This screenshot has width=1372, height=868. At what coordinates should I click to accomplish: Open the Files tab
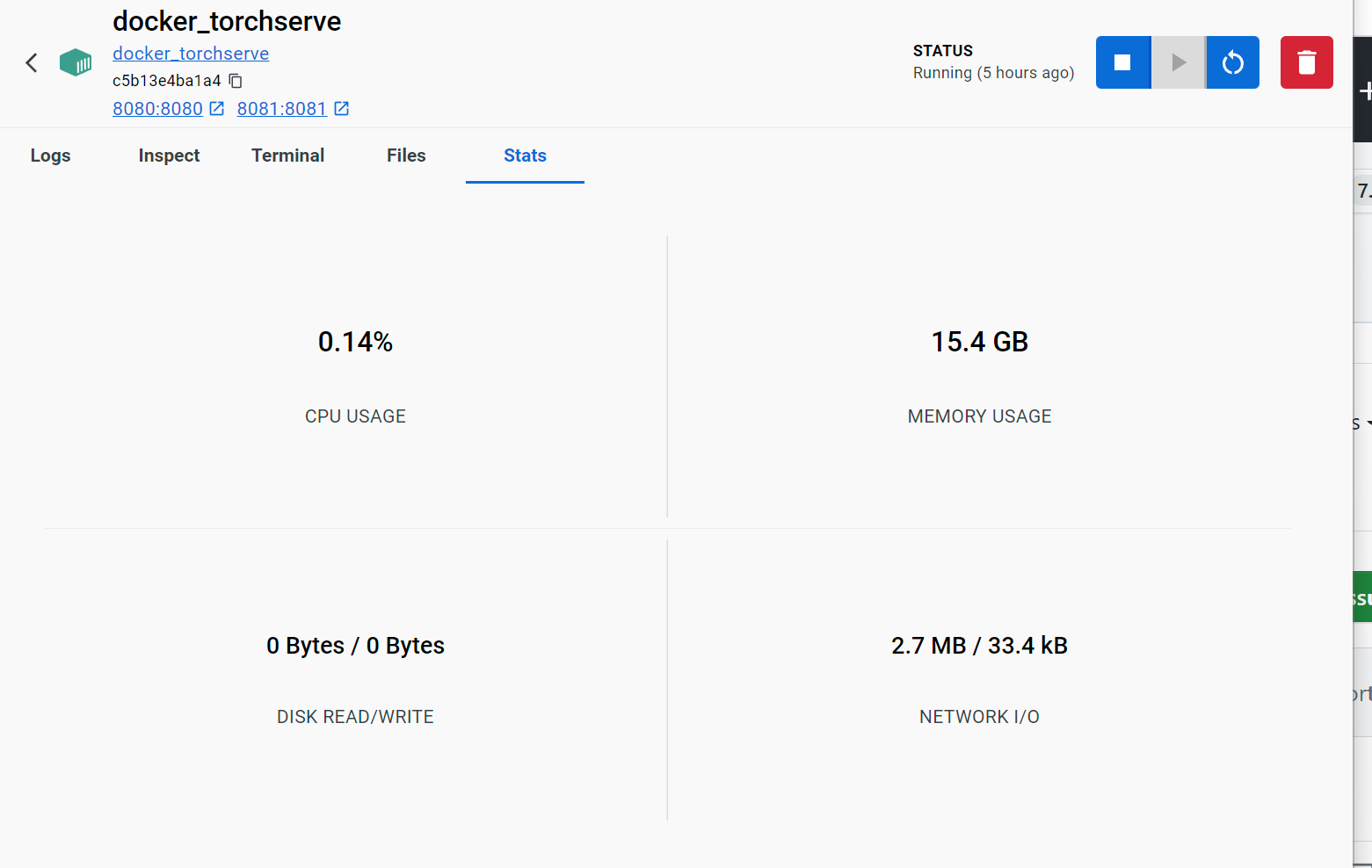click(405, 156)
